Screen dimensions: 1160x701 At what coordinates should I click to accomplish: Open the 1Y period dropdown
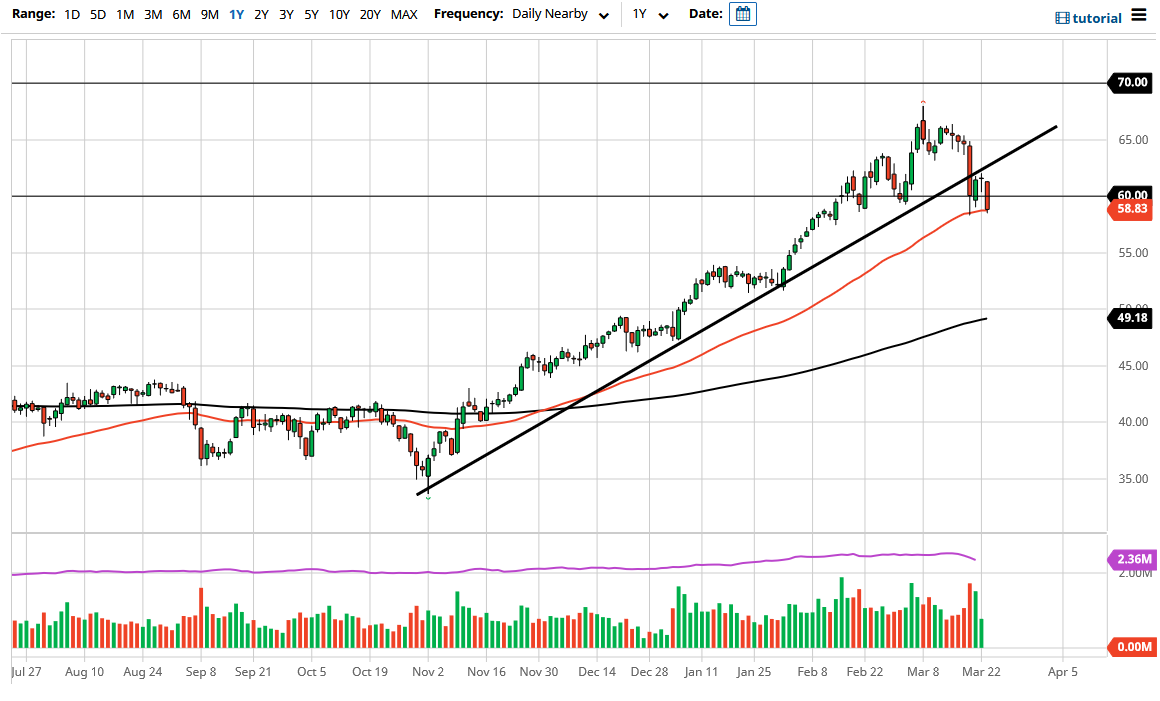pos(652,15)
